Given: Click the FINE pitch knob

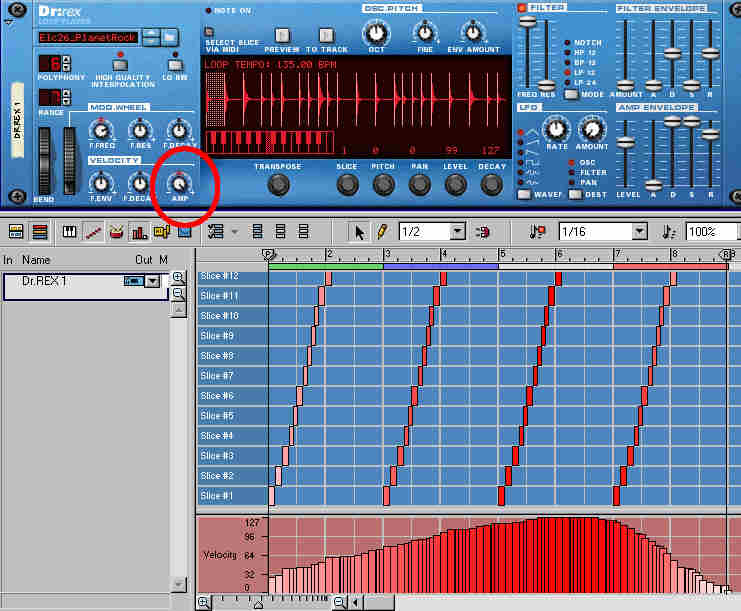Looking at the screenshot, I should [x=425, y=32].
